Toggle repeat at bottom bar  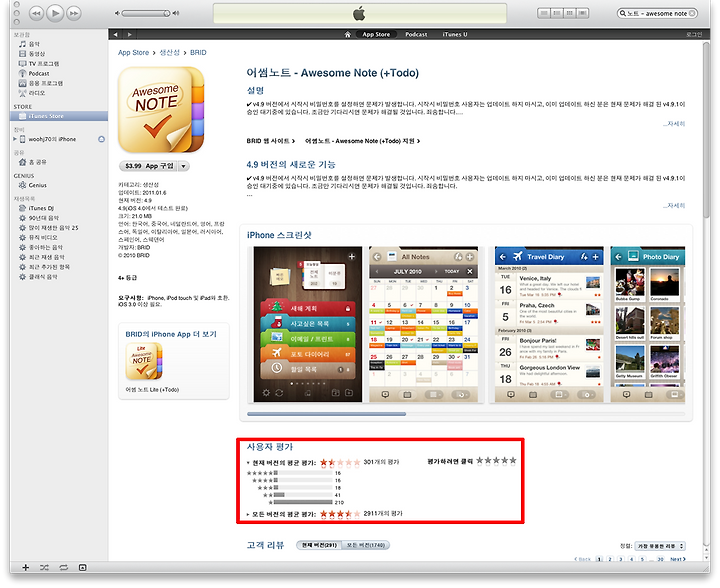click(x=63, y=568)
